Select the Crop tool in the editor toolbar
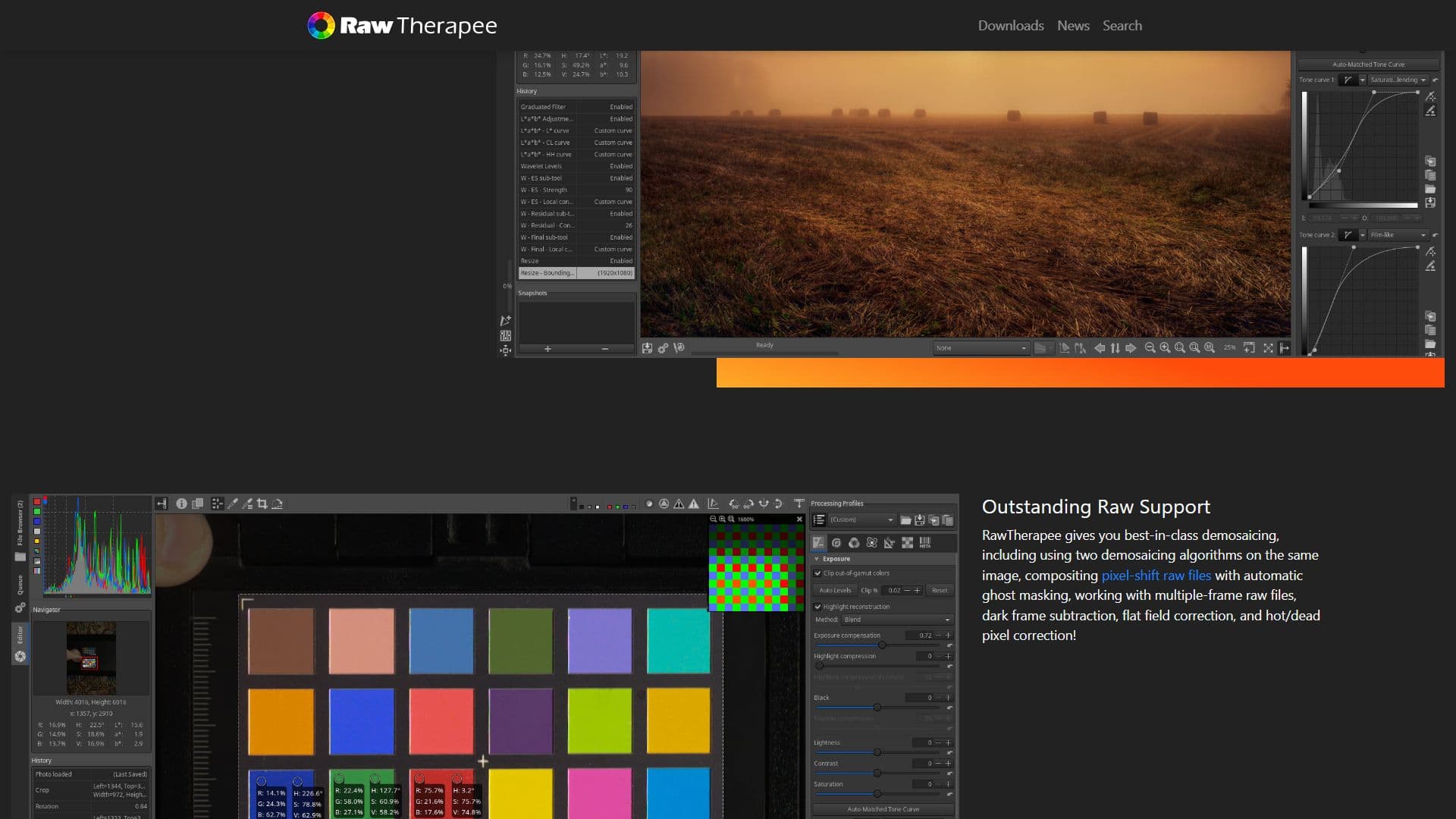Image resolution: width=1456 pixels, height=819 pixels. 262,504
